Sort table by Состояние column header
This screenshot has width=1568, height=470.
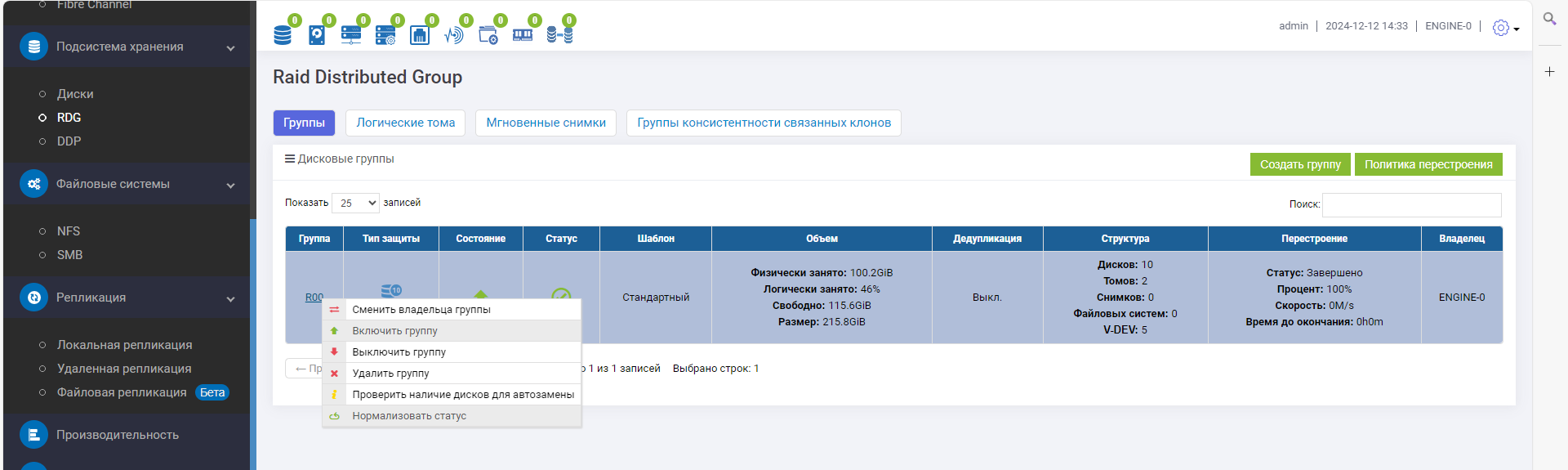[x=481, y=239]
